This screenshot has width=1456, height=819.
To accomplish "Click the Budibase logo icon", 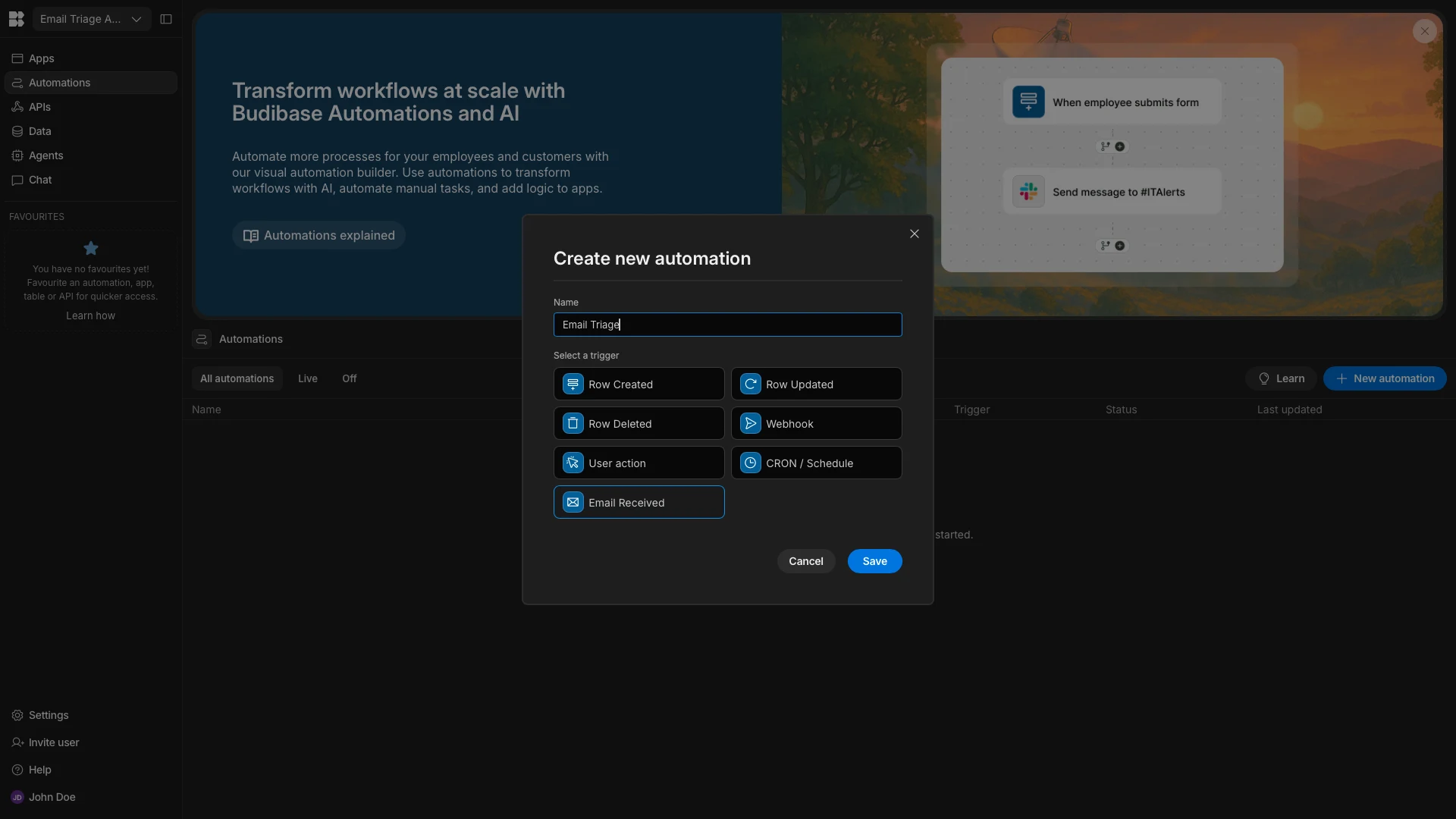I will click(16, 19).
